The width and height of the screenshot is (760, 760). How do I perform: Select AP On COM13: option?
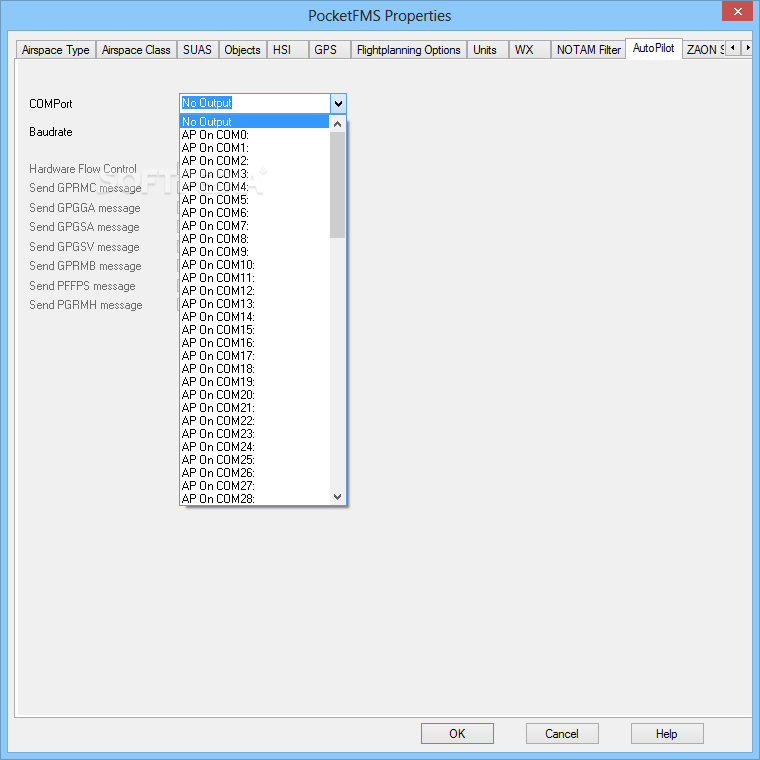(254, 304)
